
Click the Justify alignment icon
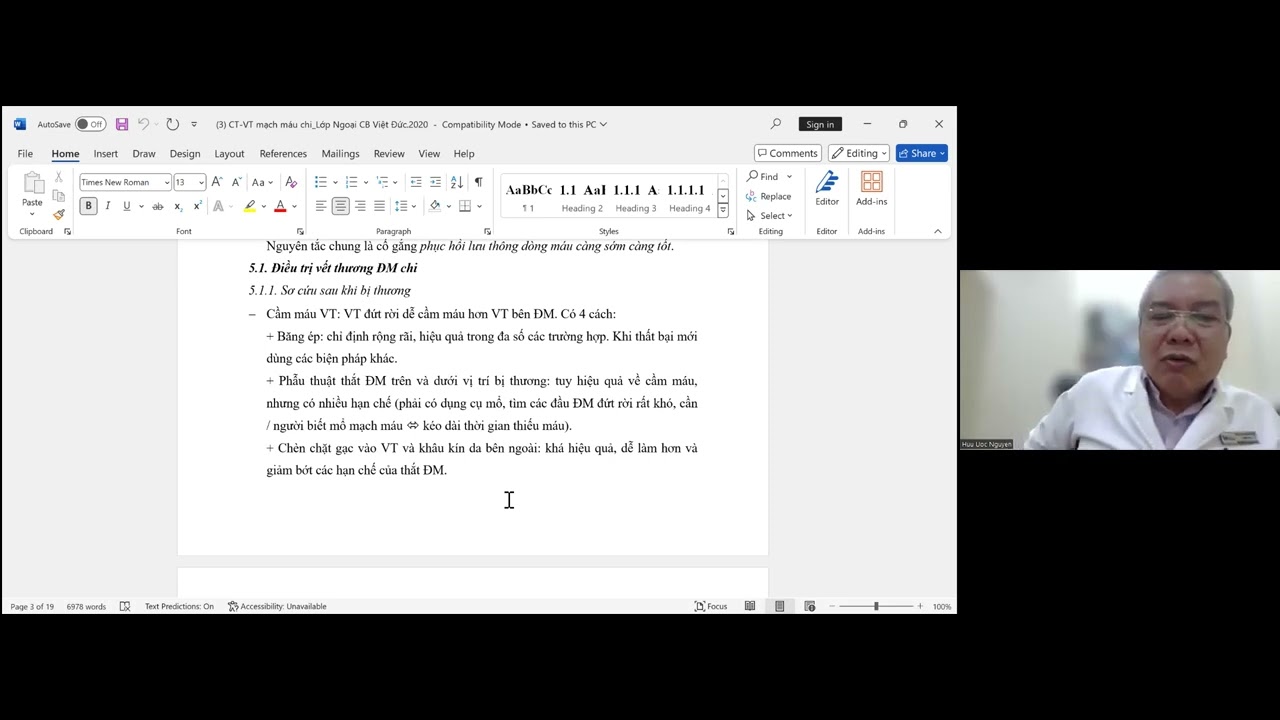point(379,206)
